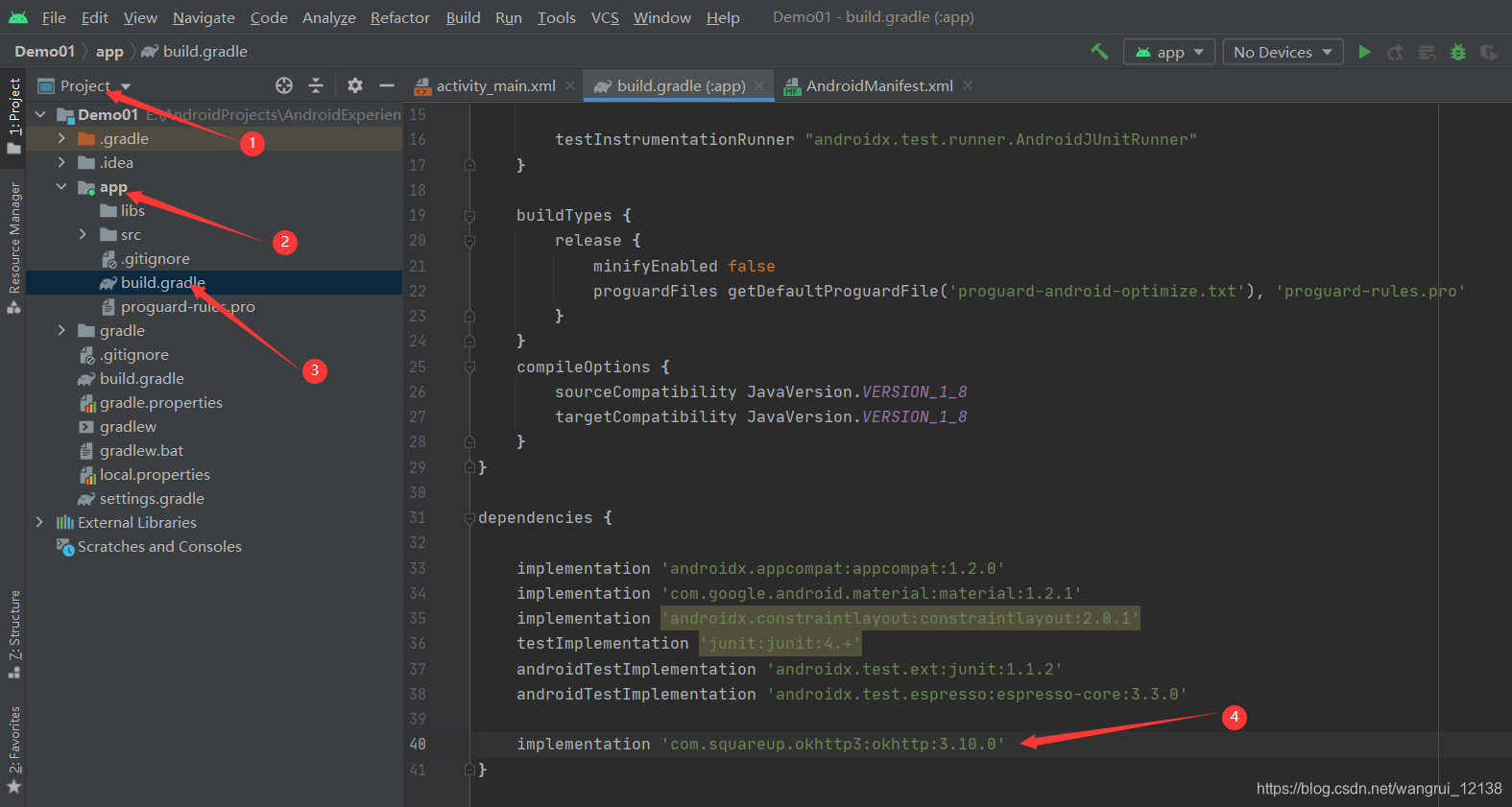Expand the src folder
Viewport: 1512px width, 807px height.
[83, 234]
